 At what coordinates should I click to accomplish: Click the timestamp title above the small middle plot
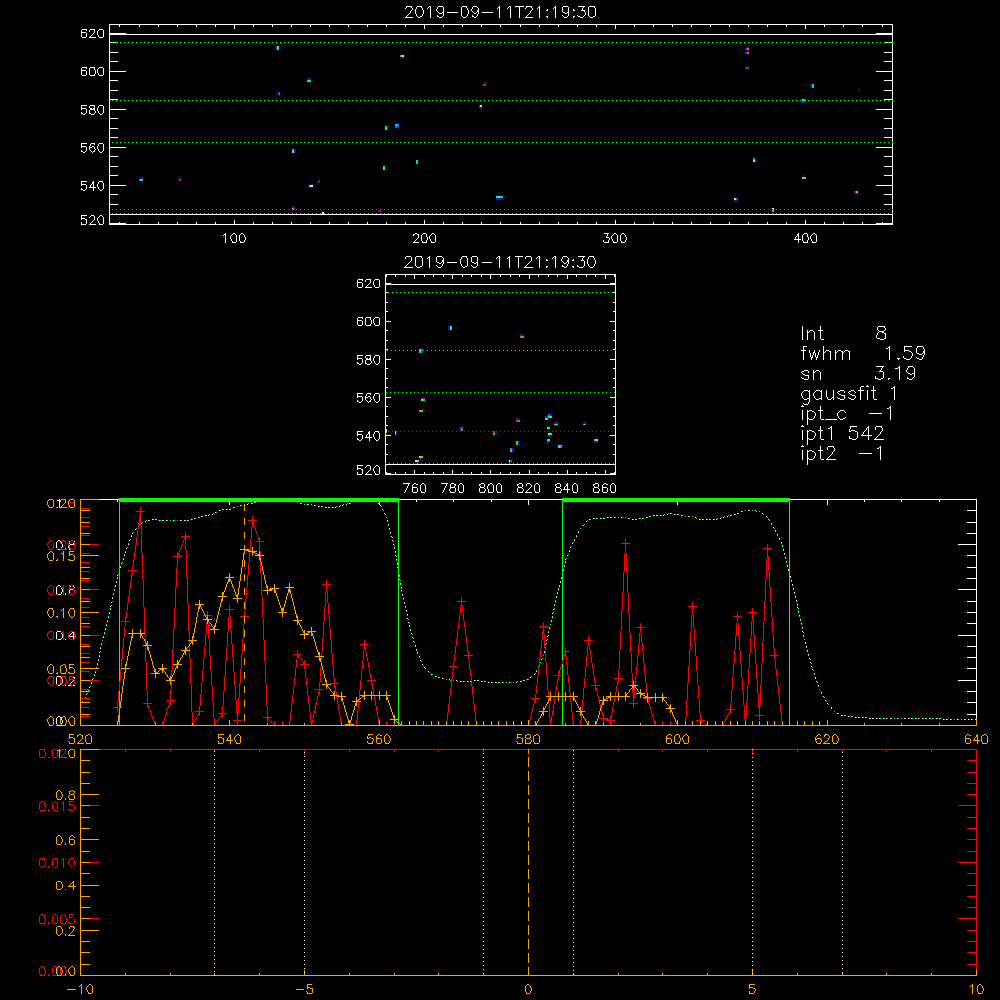pyautogui.click(x=500, y=262)
